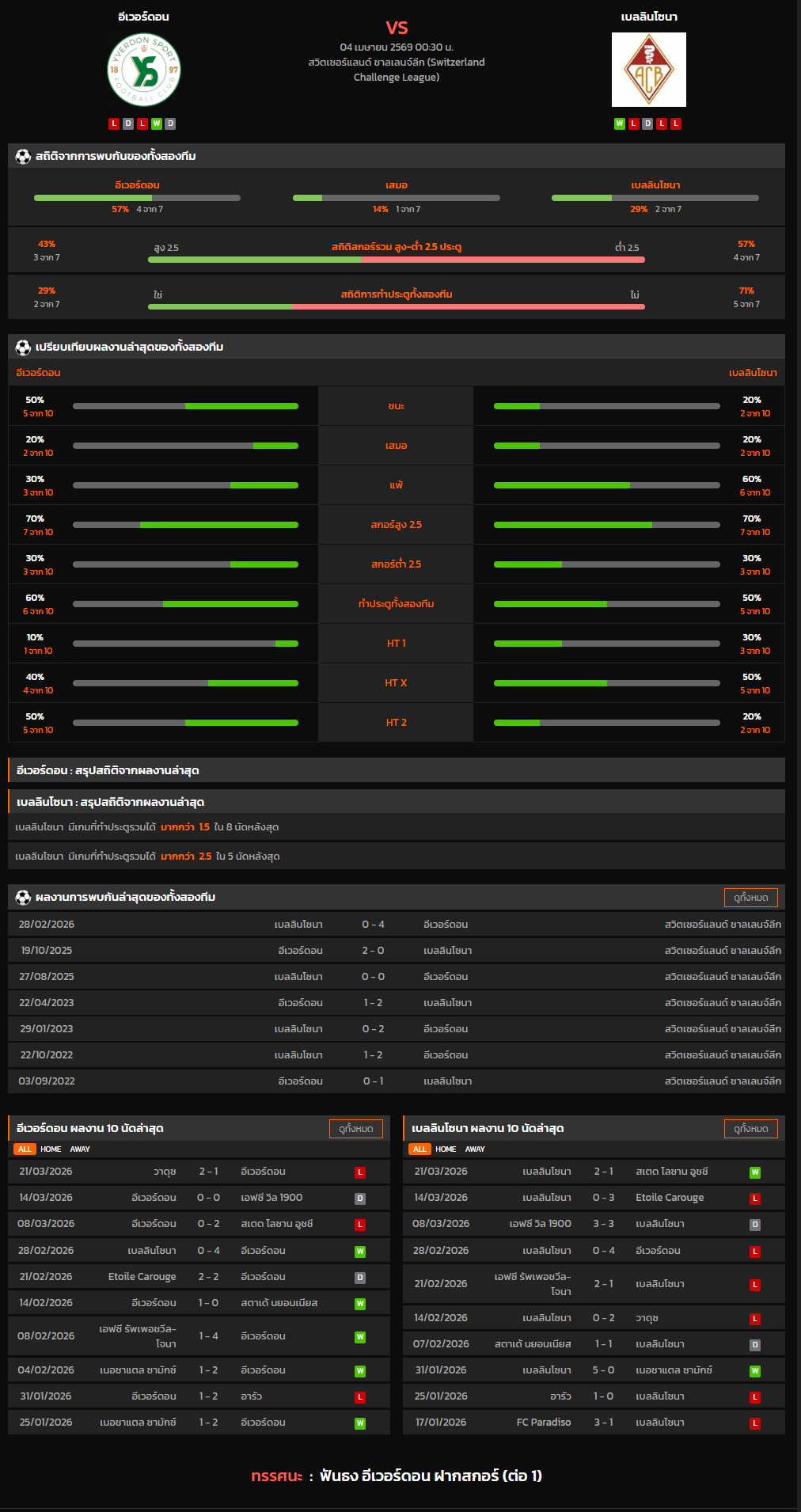Click soccer ball icon beside head-to-head statistics header
This screenshot has height=1512, width=801.
(23, 157)
